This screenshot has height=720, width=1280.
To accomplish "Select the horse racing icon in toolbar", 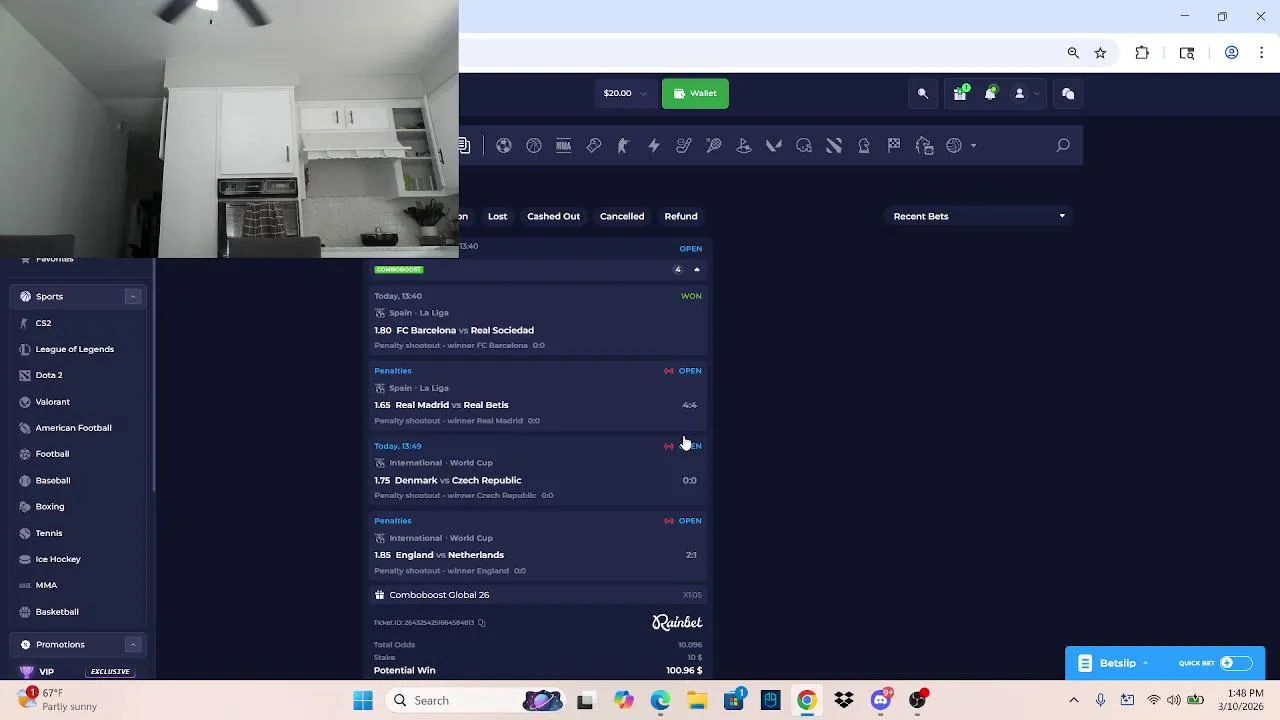I will click(x=924, y=146).
